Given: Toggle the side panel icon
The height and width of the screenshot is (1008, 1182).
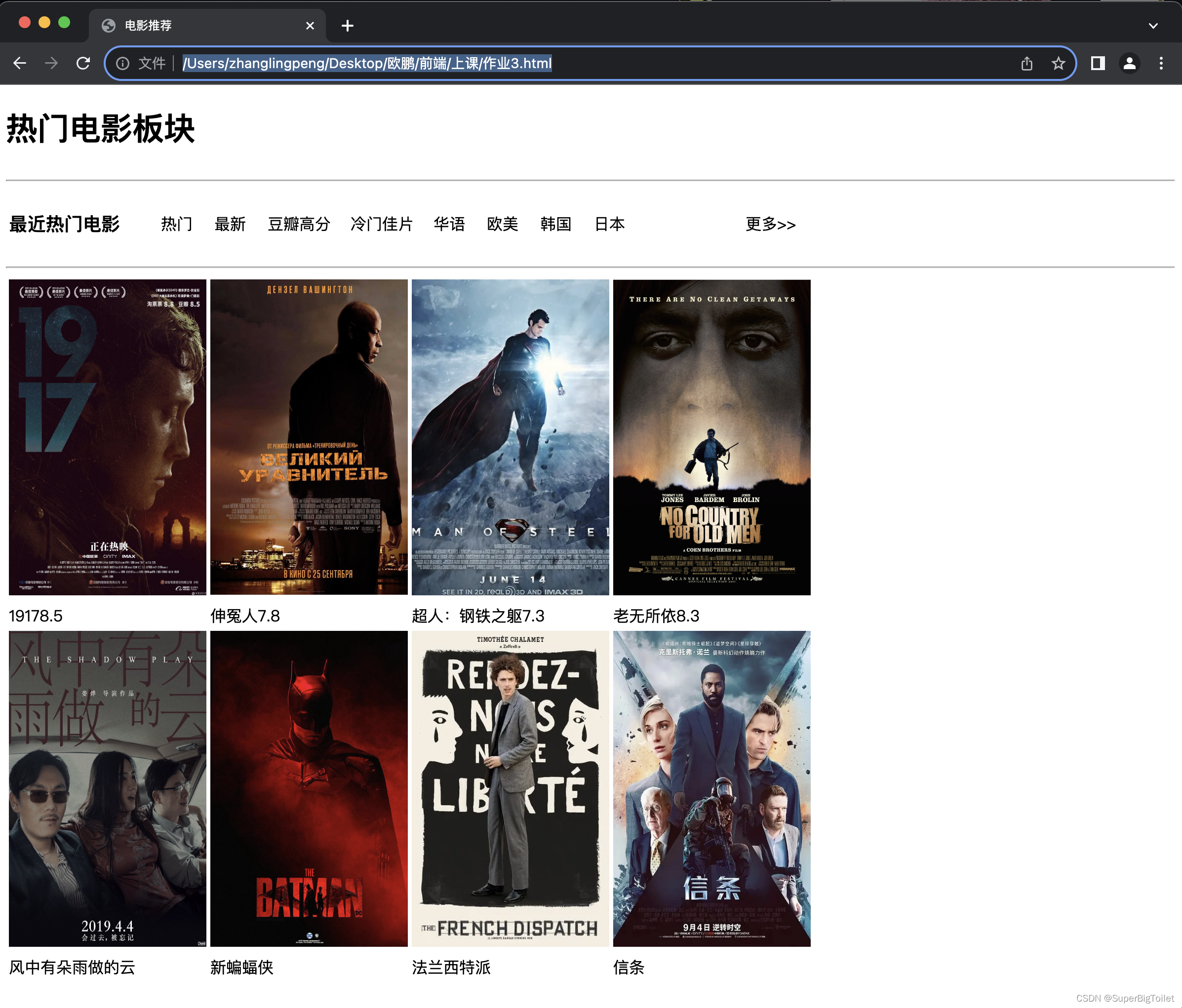Looking at the screenshot, I should click(x=1098, y=63).
